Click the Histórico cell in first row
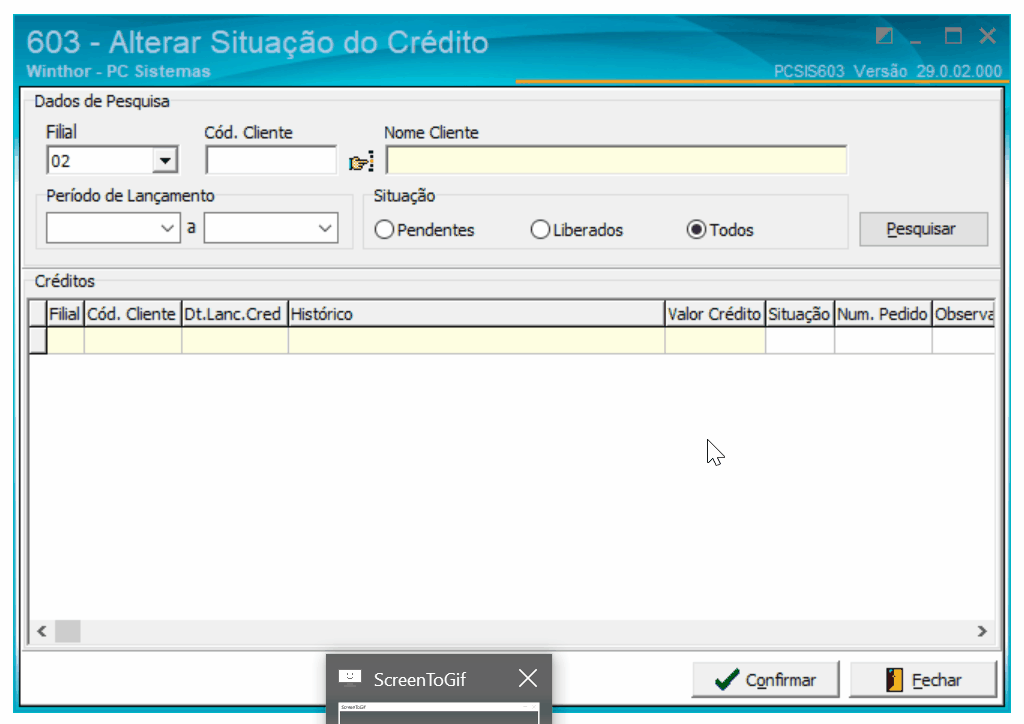Image resolution: width=1024 pixels, height=724 pixels. click(x=476, y=340)
